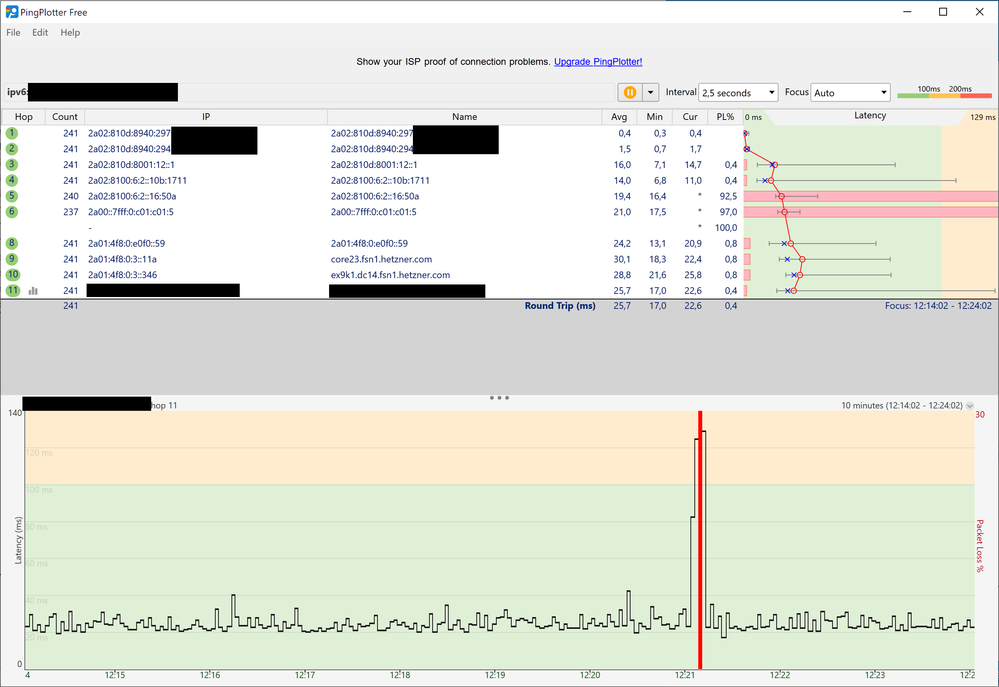Follow the Upgrade PingPlotter! link

(598, 62)
